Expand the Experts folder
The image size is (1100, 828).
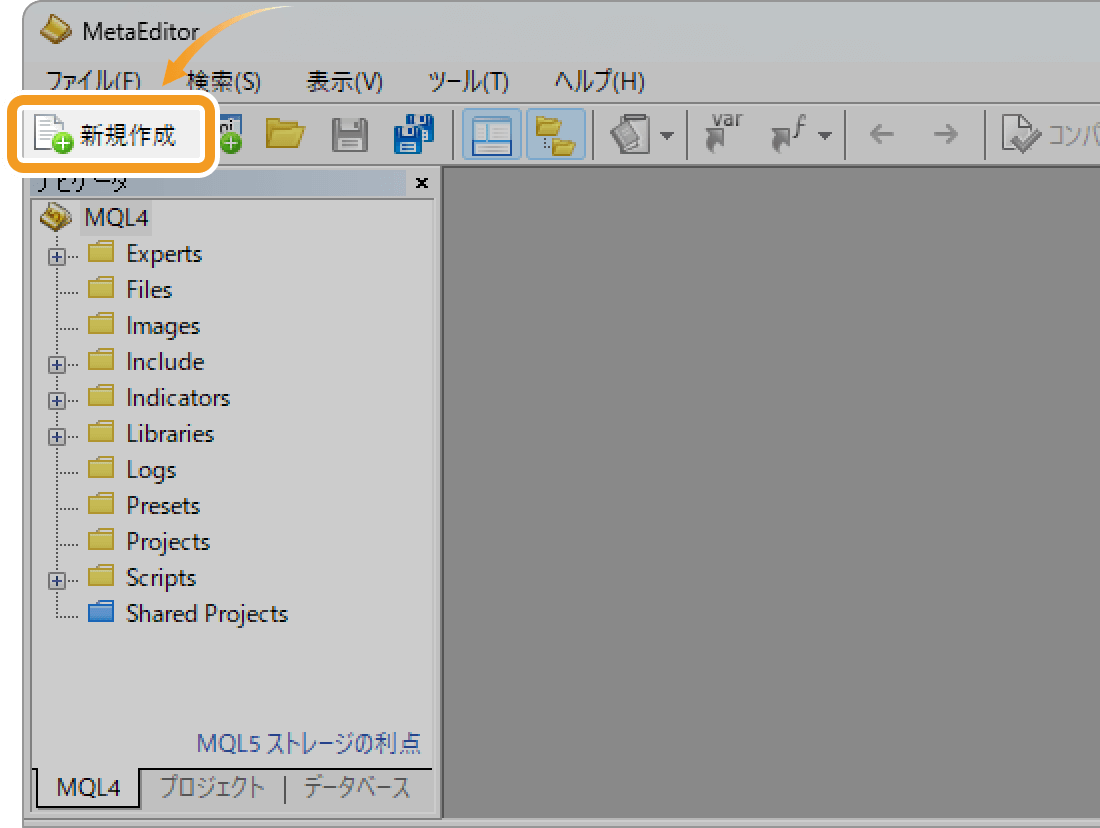(57, 256)
